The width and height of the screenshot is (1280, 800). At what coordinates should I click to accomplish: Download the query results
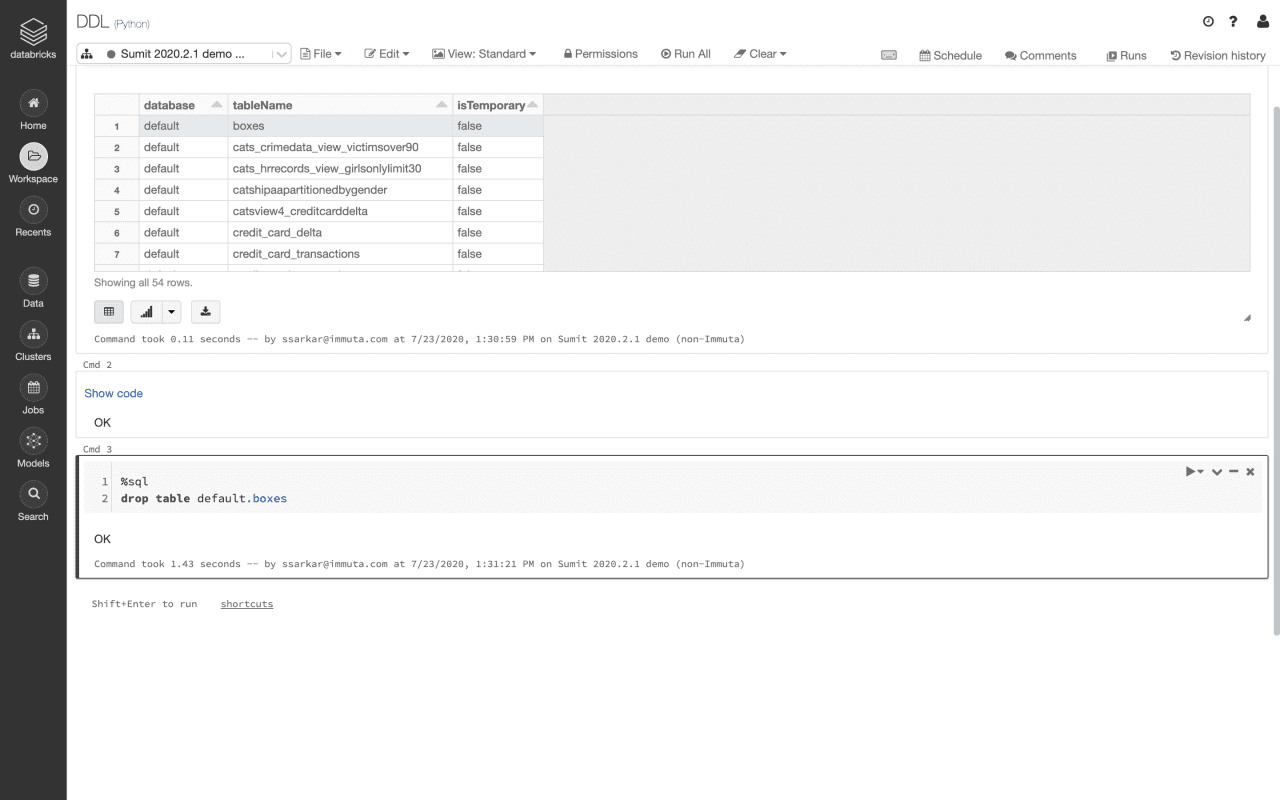205,312
